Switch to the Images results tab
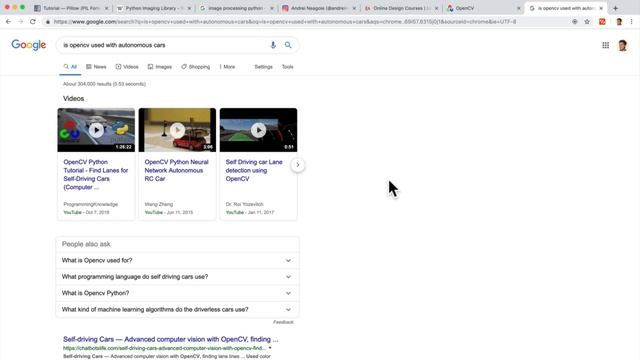This screenshot has width=640, height=360. [160, 67]
